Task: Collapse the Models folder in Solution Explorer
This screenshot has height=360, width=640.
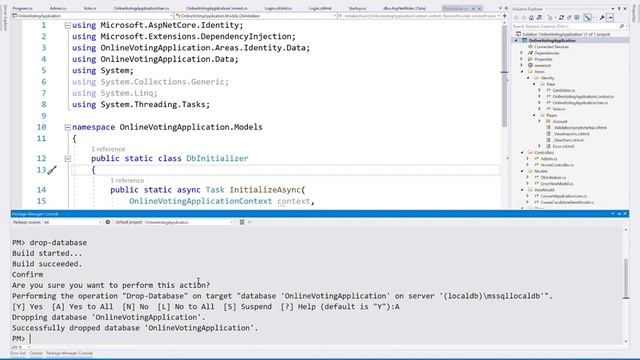Action: (522, 171)
